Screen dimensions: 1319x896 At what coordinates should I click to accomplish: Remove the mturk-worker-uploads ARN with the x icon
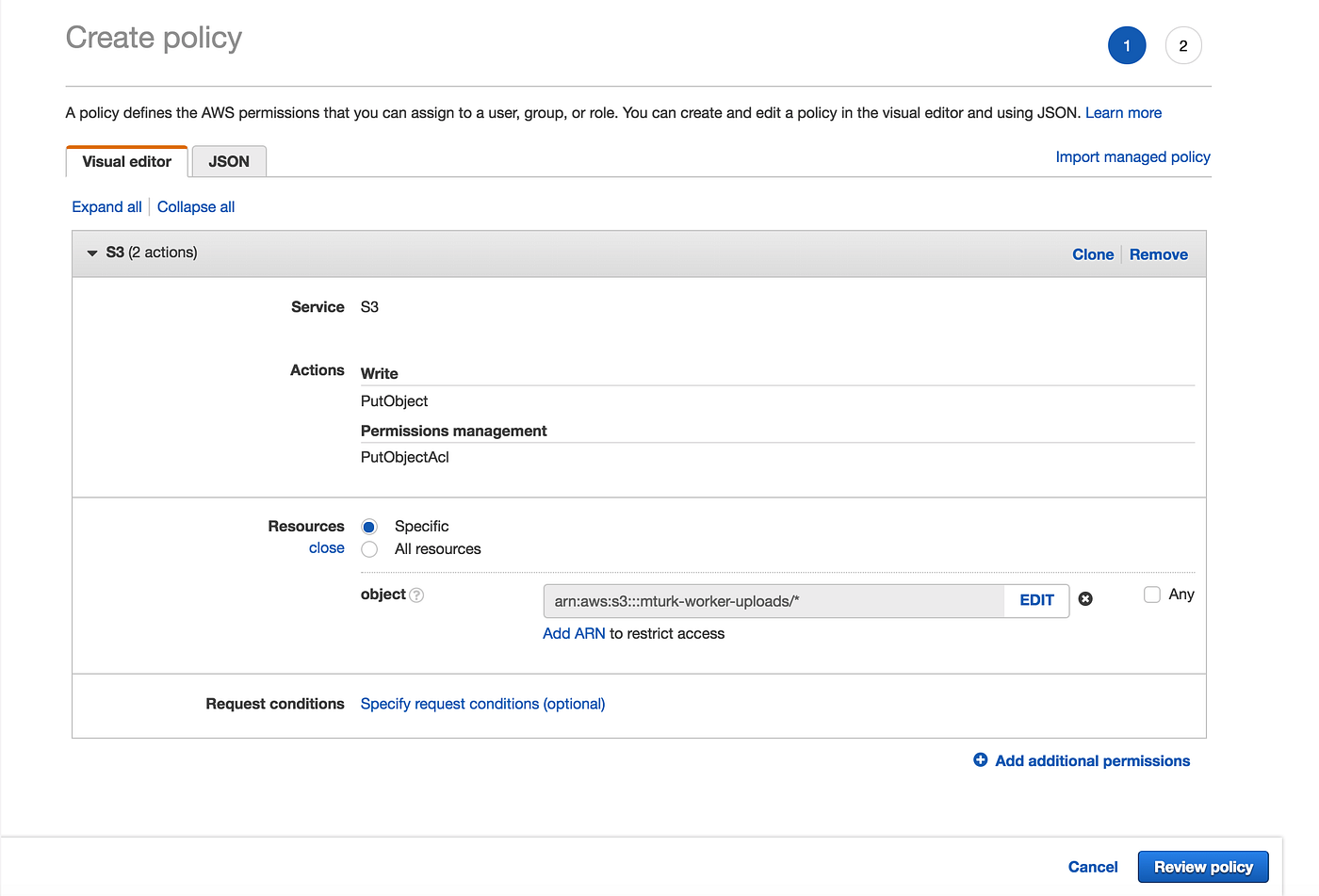pos(1085,599)
